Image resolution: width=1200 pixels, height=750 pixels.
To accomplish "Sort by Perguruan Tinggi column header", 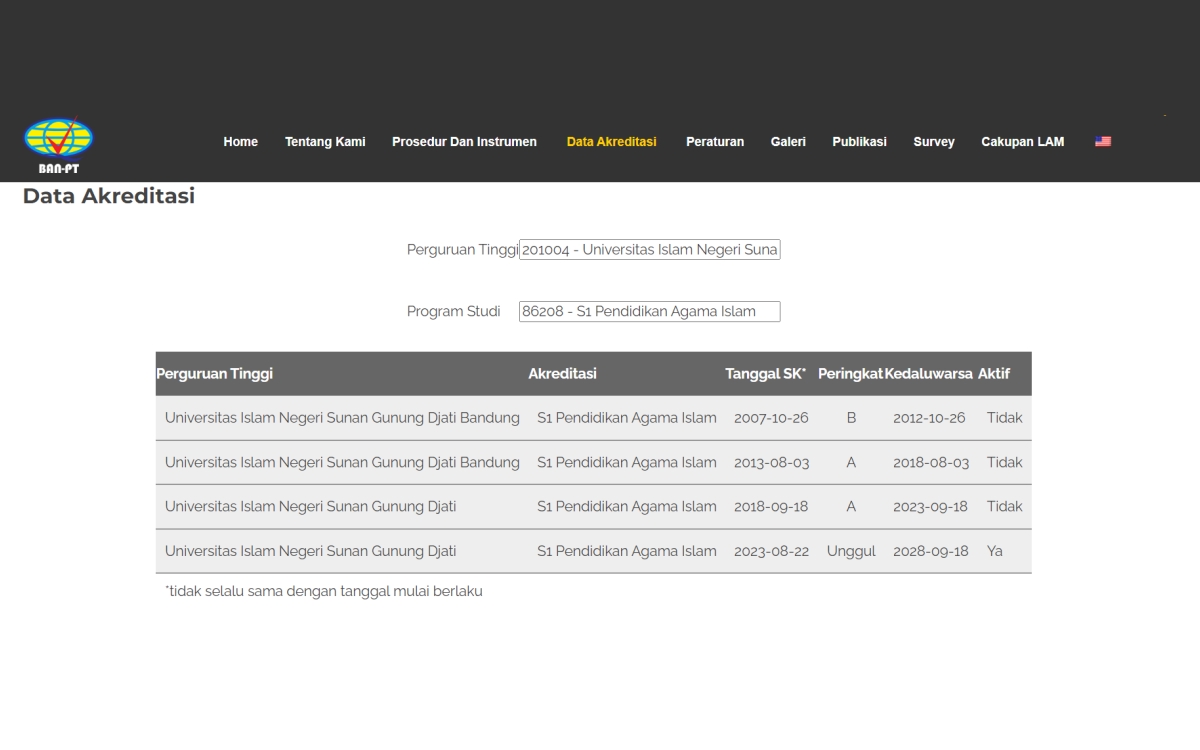I will click(x=214, y=374).
